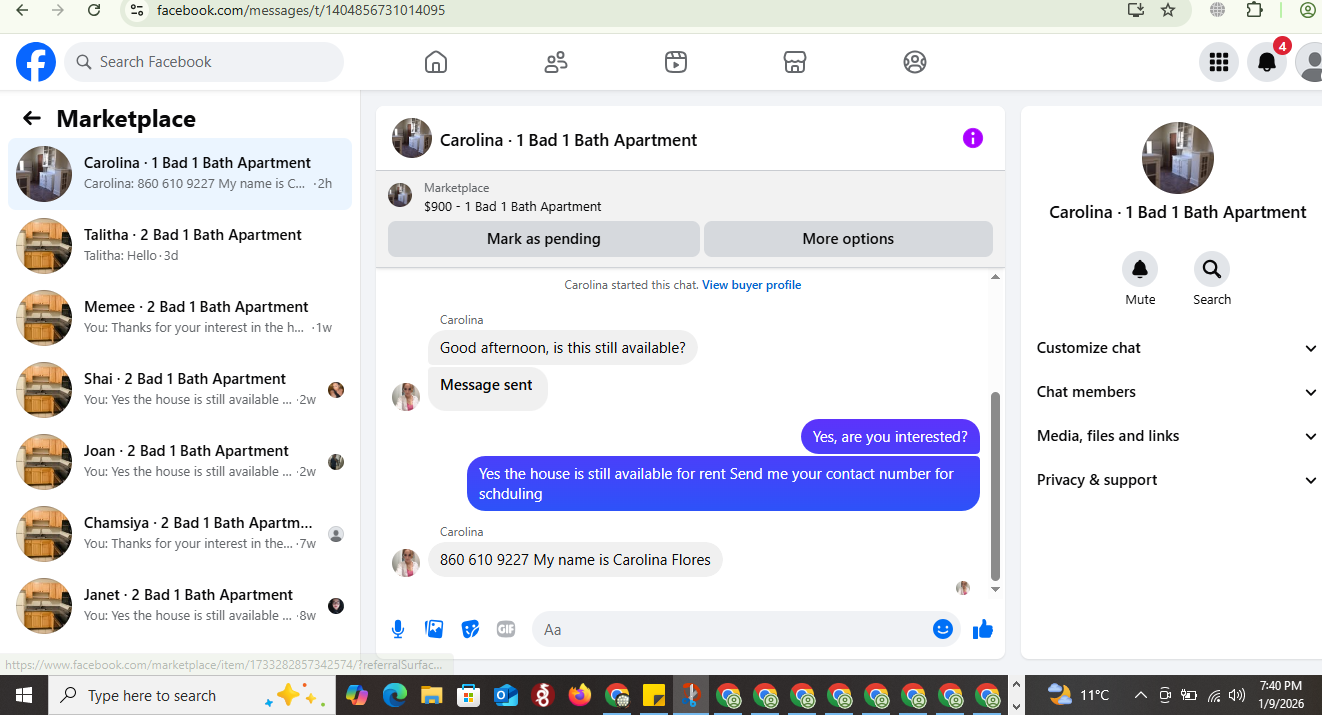This screenshot has width=1322, height=715.
Task: Click More options button
Action: click(848, 239)
